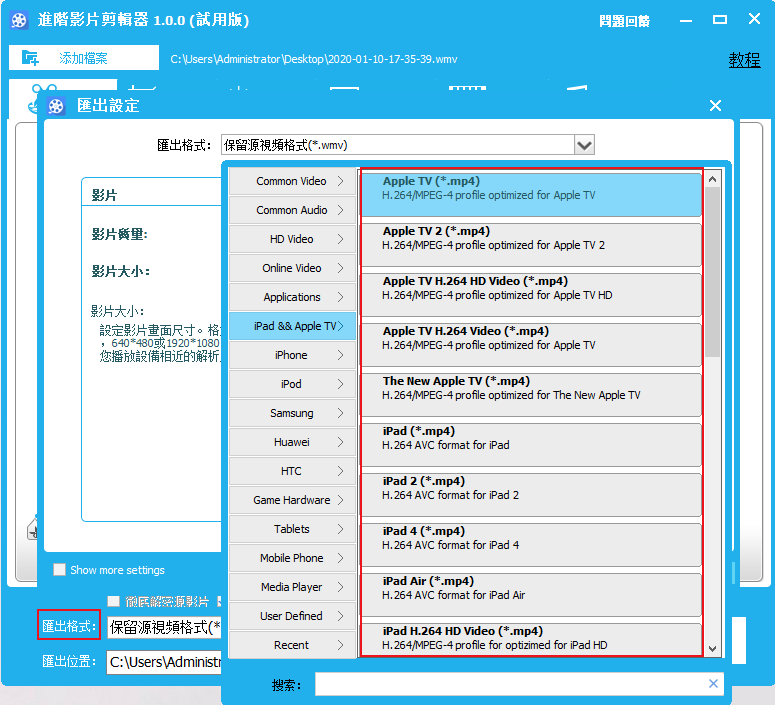Choose the iPad 2 (*.mp4) format
775x705 pixels.
[531, 494]
